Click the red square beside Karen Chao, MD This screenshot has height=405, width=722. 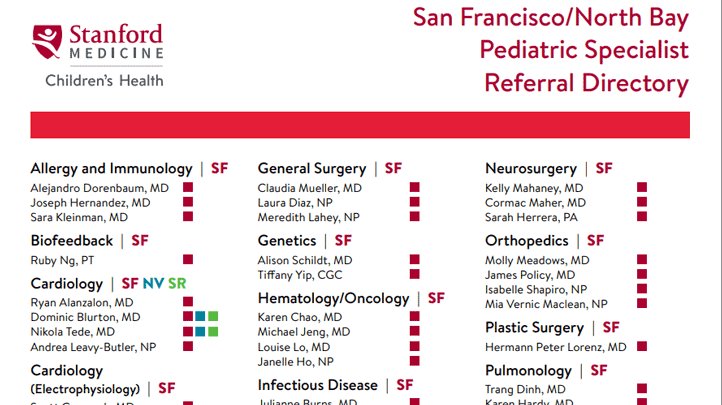click(x=414, y=317)
